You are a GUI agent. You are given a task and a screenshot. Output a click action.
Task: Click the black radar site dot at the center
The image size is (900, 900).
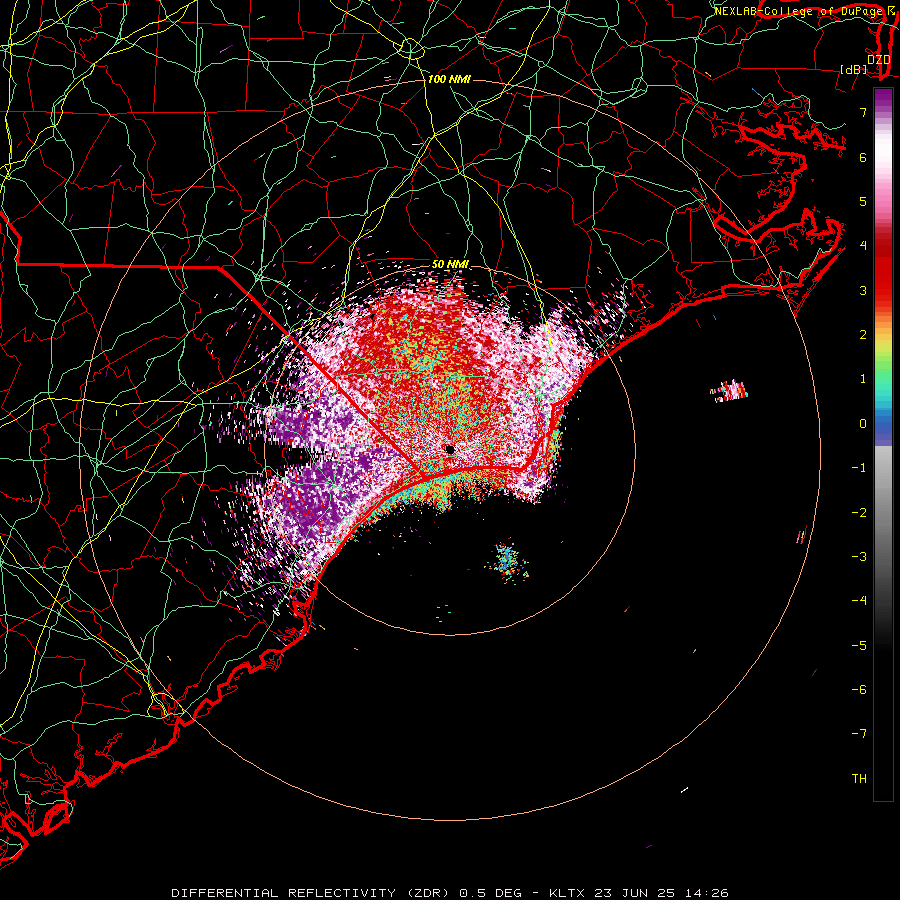pos(450,449)
